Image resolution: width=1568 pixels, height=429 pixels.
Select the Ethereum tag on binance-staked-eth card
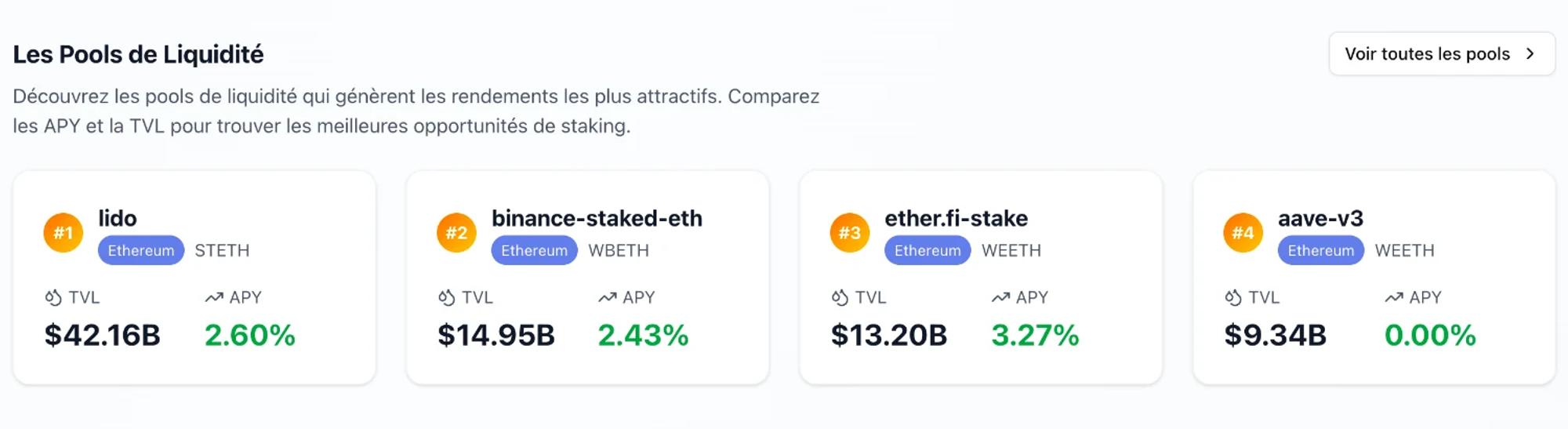pyautogui.click(x=535, y=250)
